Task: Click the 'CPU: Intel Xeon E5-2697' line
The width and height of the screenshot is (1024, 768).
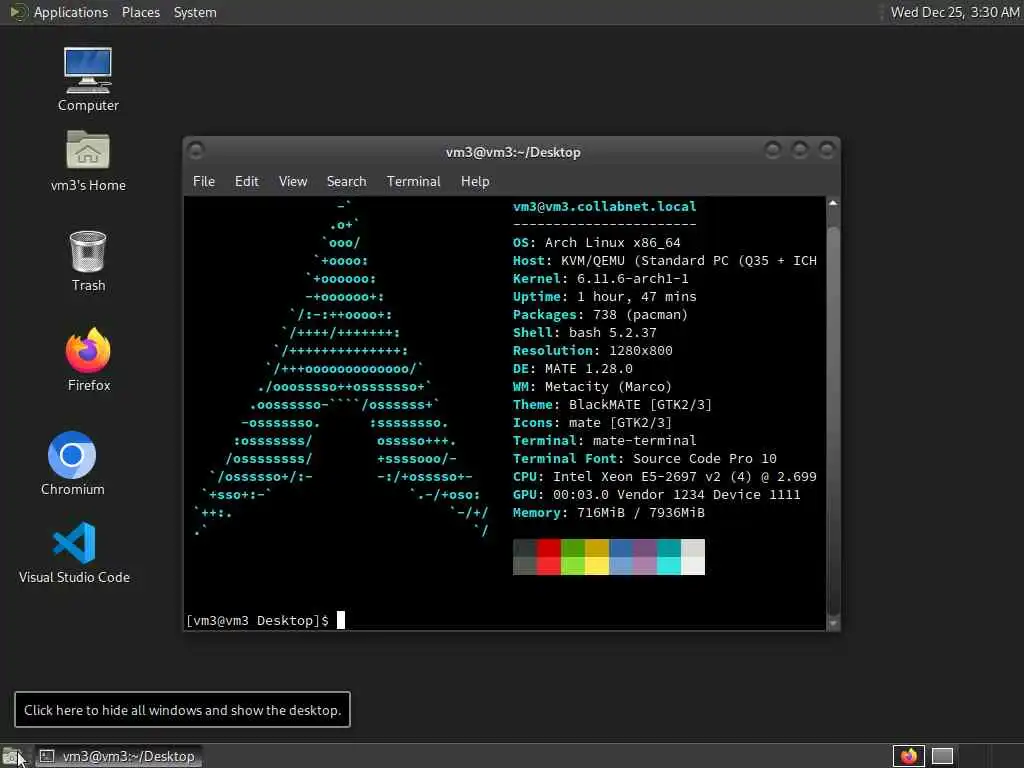Action: [x=665, y=477]
